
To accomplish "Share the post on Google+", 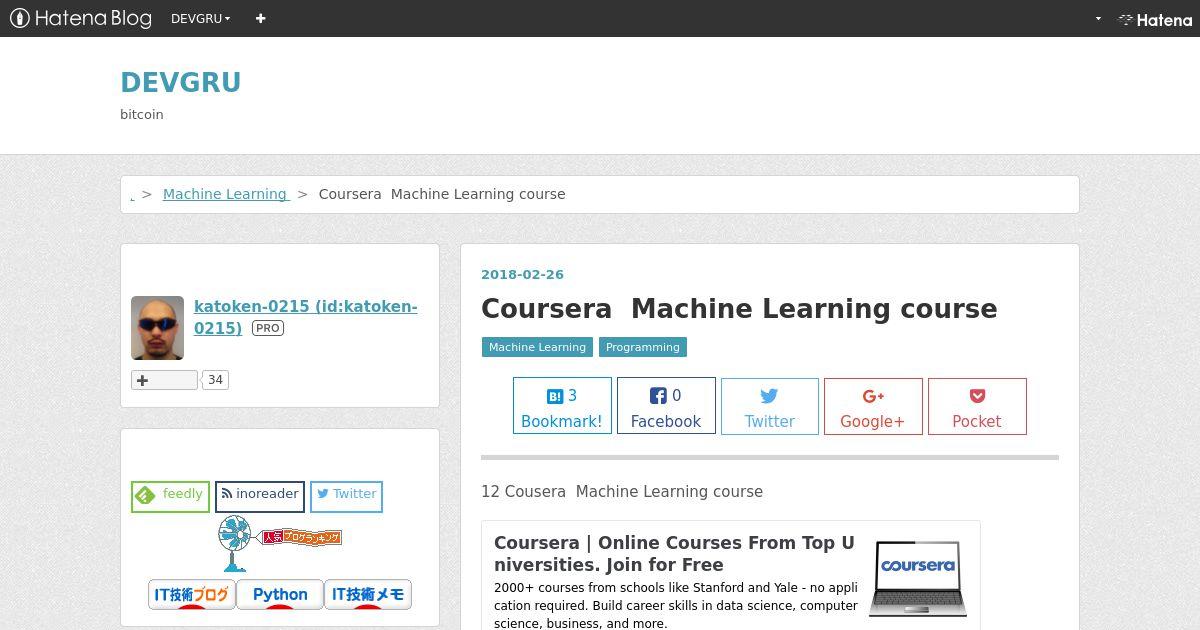I will 873,406.
